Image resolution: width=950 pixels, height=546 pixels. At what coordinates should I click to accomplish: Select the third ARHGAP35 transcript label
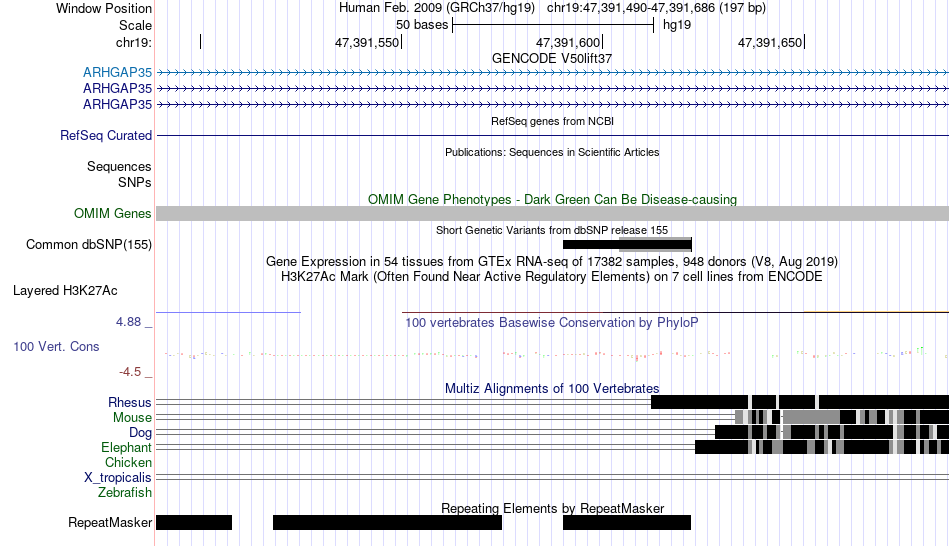(118, 104)
